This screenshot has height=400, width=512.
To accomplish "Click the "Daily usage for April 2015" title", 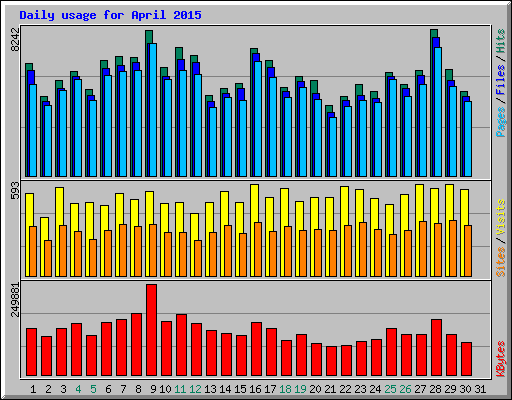I will 110,15.
